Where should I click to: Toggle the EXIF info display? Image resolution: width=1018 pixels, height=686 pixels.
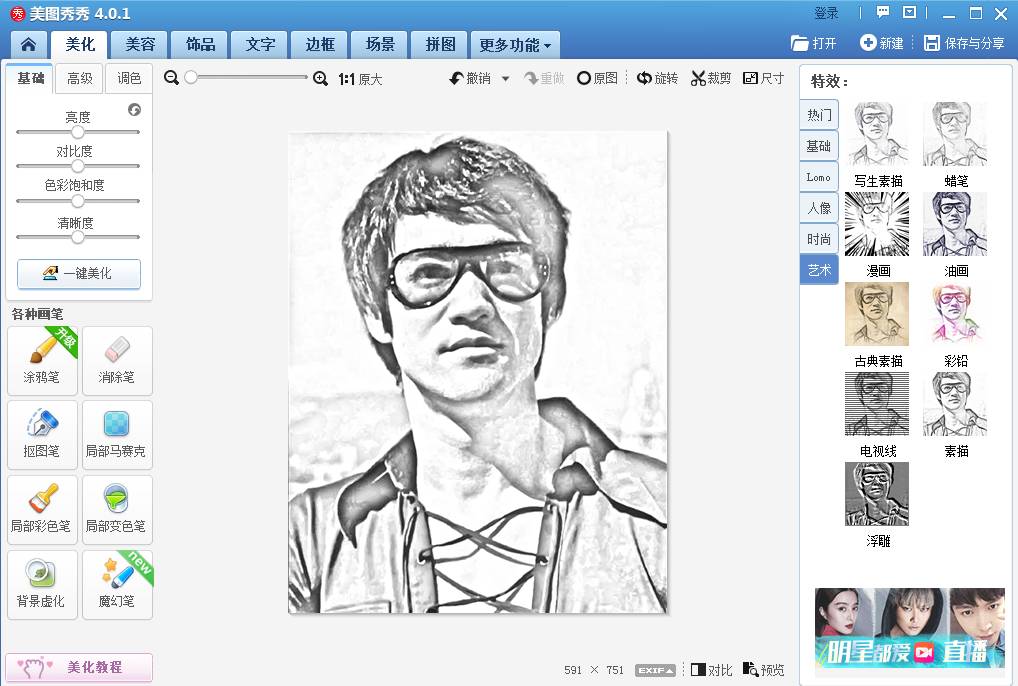(x=655, y=670)
